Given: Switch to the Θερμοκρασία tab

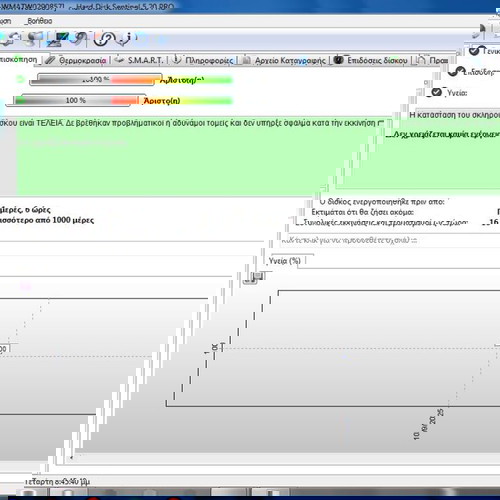Looking at the screenshot, I should pos(82,60).
